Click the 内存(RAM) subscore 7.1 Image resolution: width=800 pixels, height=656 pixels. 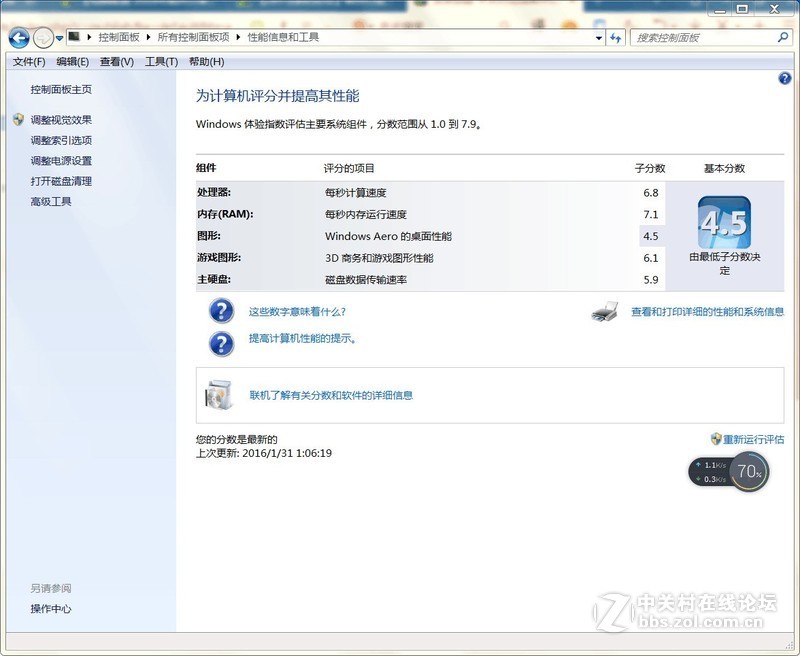tap(651, 214)
